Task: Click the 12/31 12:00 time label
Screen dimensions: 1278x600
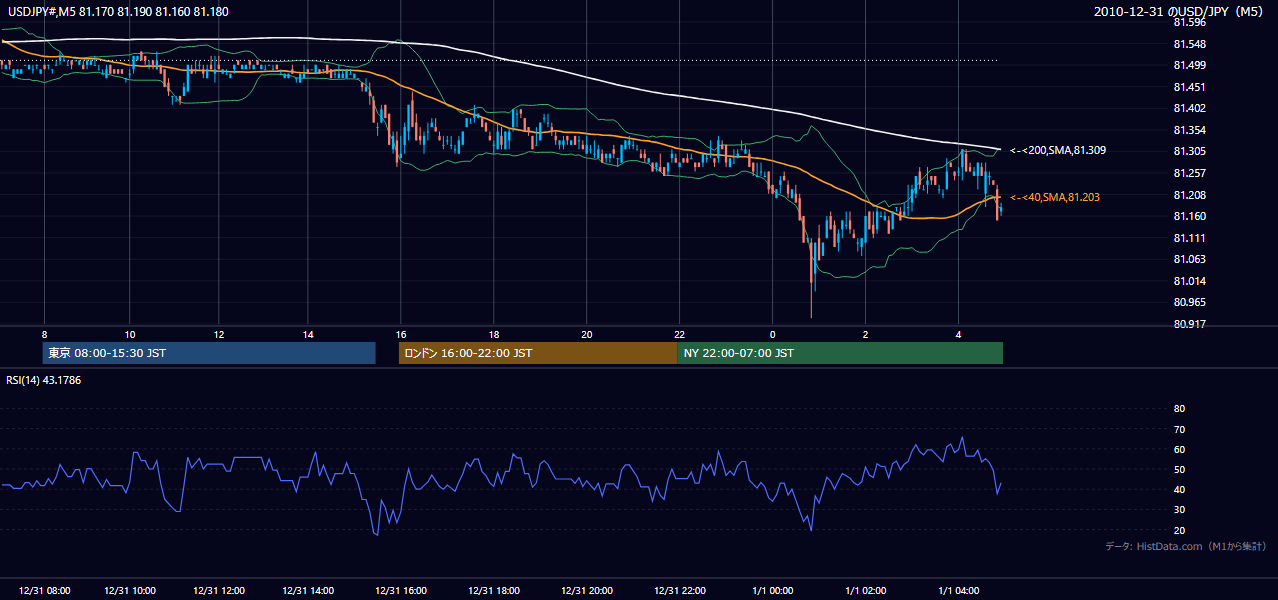Action: point(219,591)
